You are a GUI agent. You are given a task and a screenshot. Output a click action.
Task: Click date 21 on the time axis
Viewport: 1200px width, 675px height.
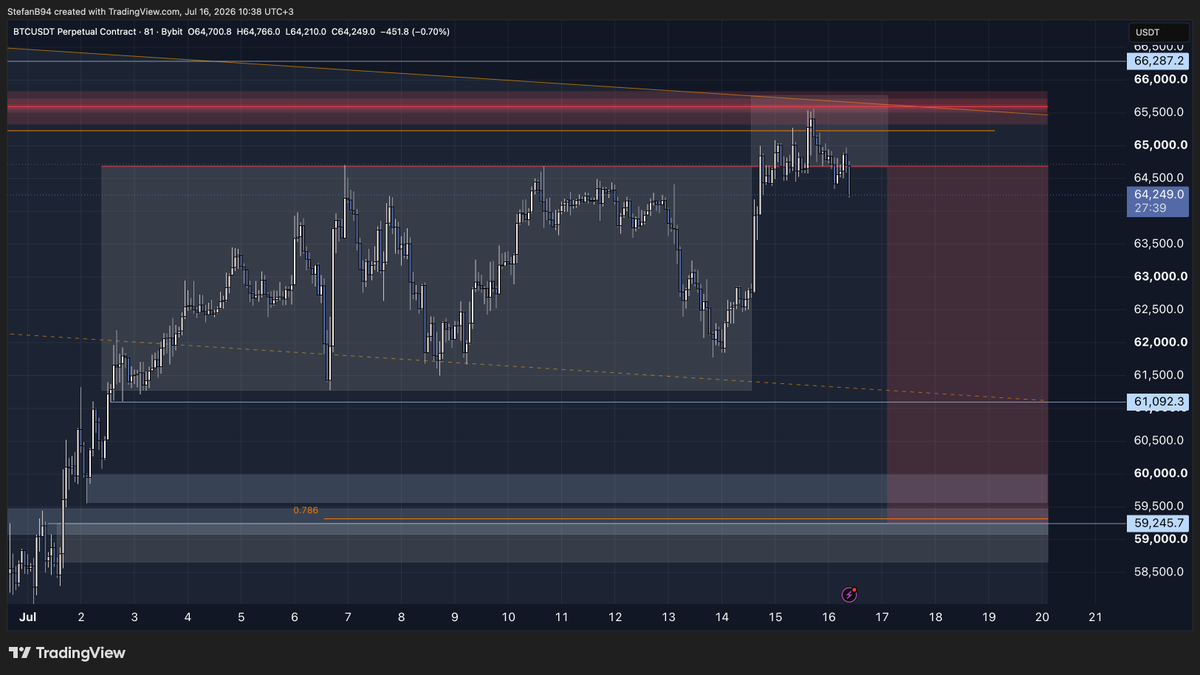1094,618
